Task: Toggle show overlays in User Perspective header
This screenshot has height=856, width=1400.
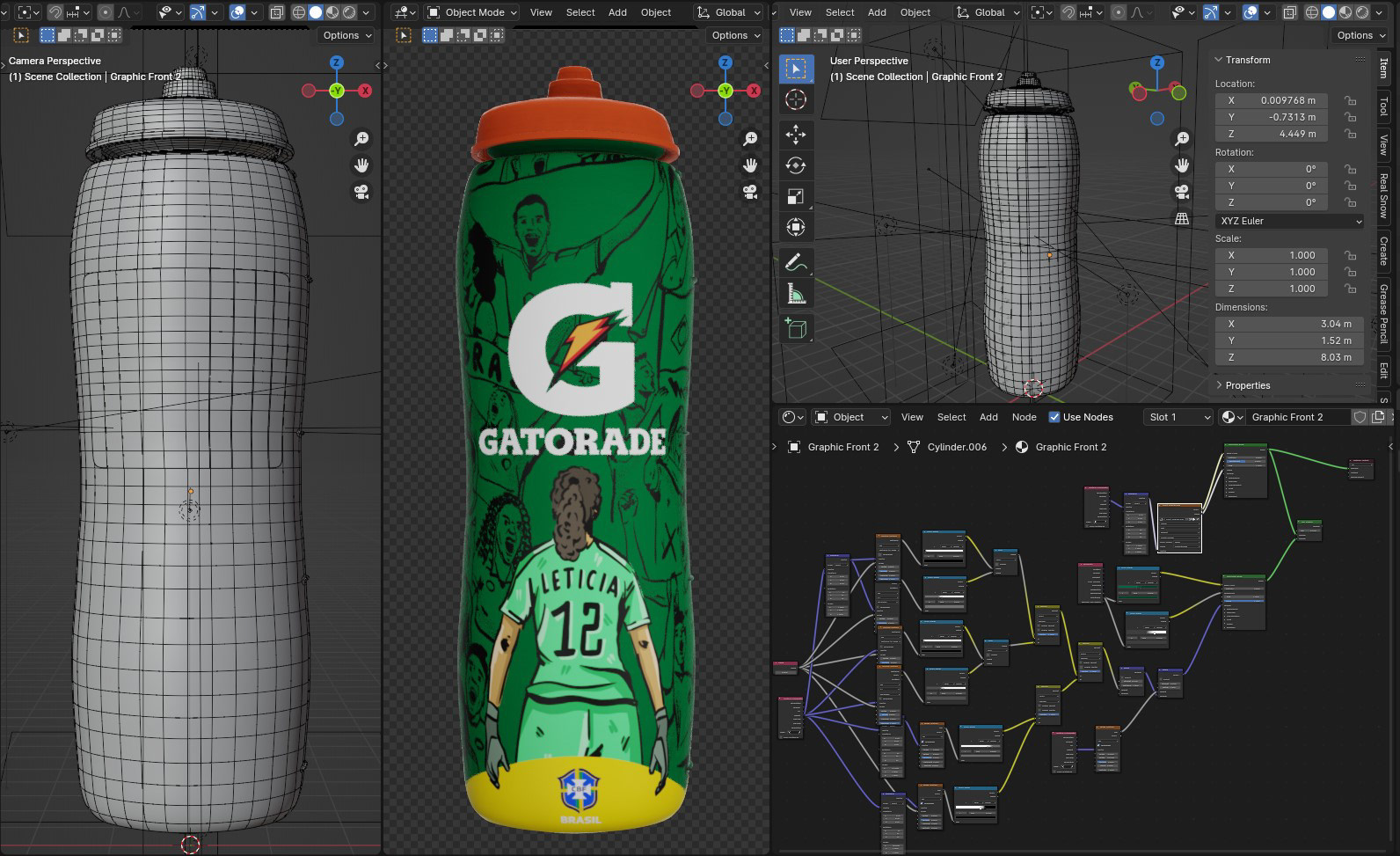Action: point(1251,12)
